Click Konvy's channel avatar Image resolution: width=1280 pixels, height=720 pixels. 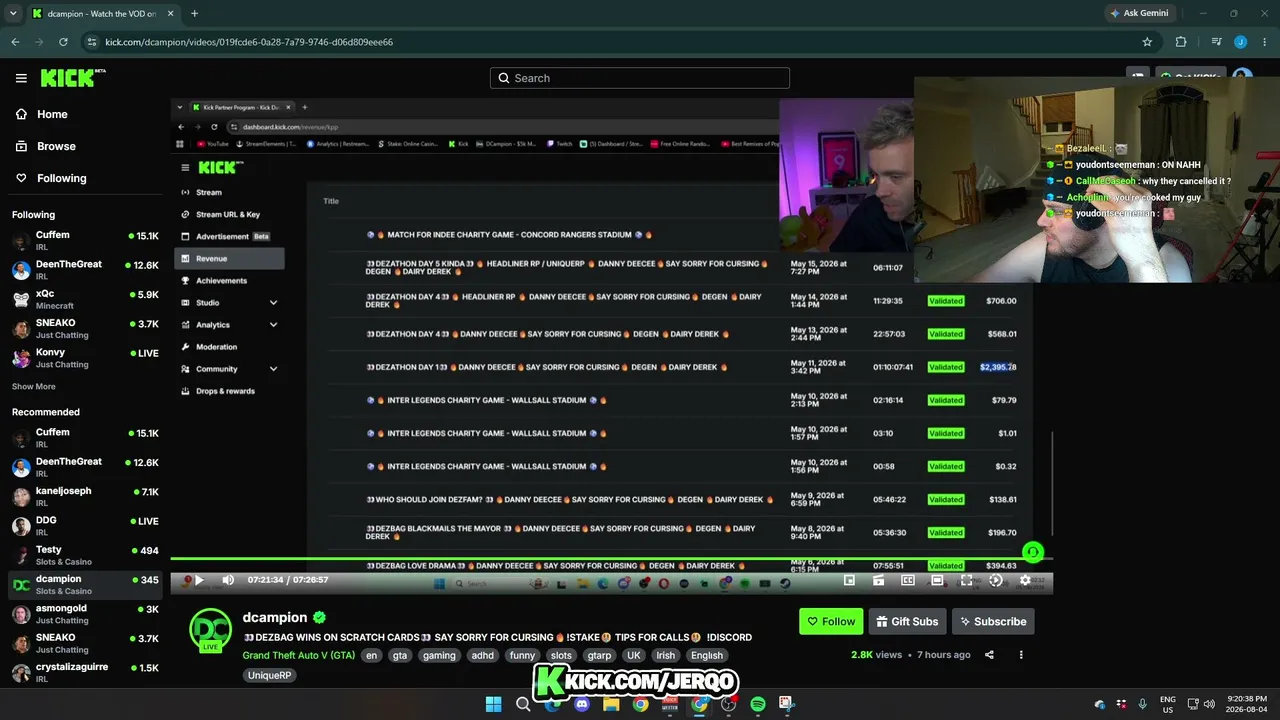pos(21,358)
